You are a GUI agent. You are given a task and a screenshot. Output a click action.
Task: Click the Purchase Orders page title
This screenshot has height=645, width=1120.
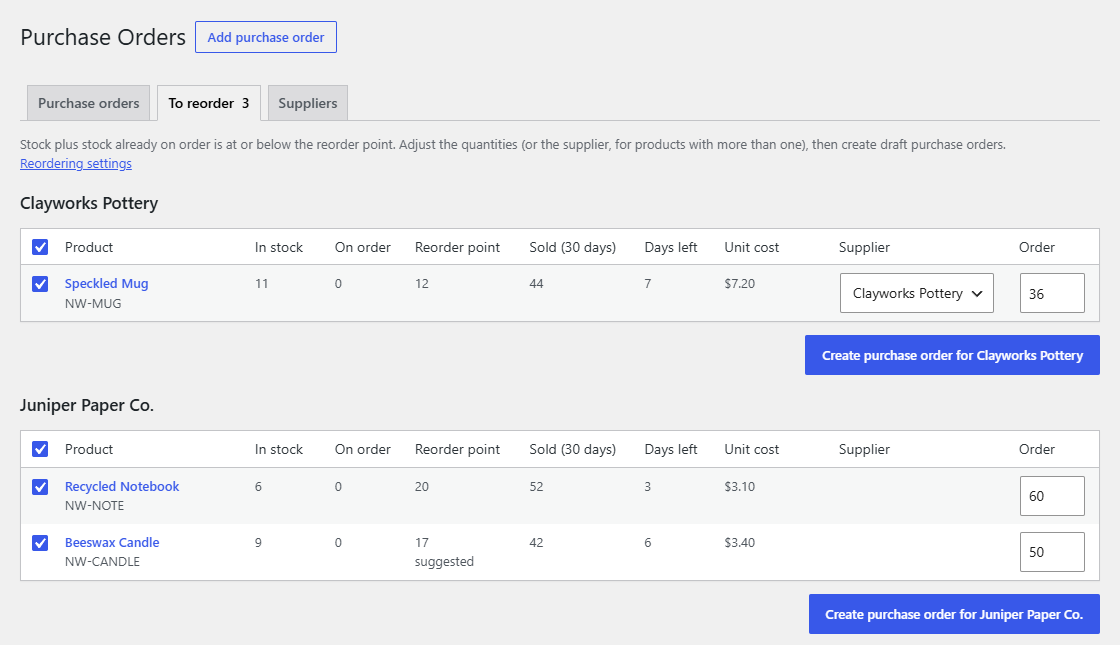(103, 37)
